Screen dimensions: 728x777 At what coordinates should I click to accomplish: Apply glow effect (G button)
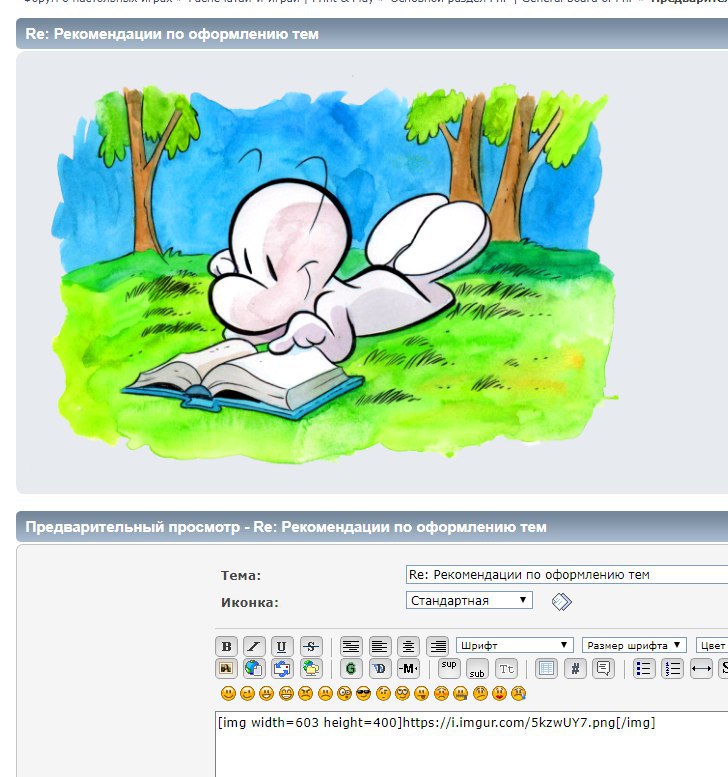(x=351, y=668)
